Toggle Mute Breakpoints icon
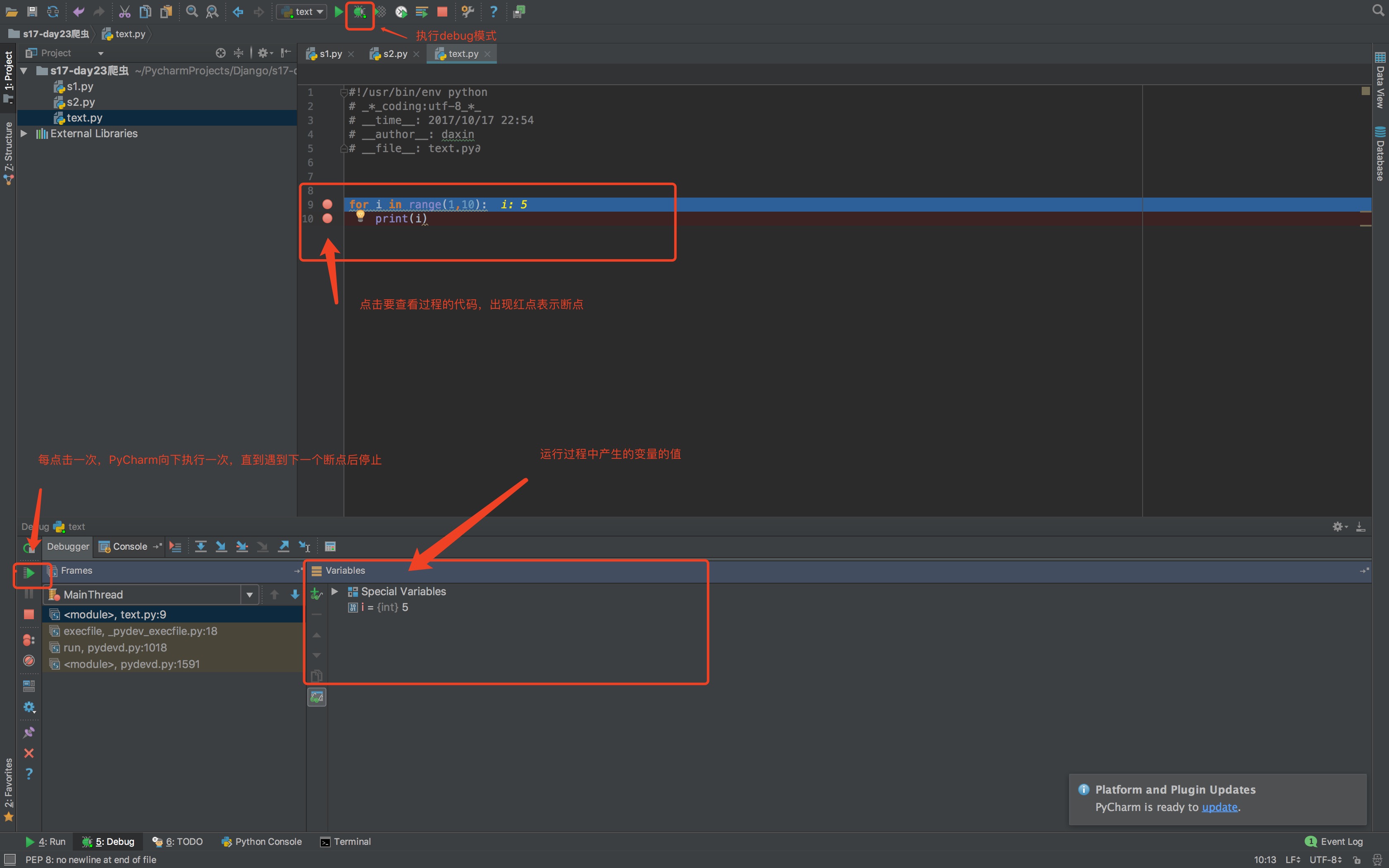 tap(29, 661)
